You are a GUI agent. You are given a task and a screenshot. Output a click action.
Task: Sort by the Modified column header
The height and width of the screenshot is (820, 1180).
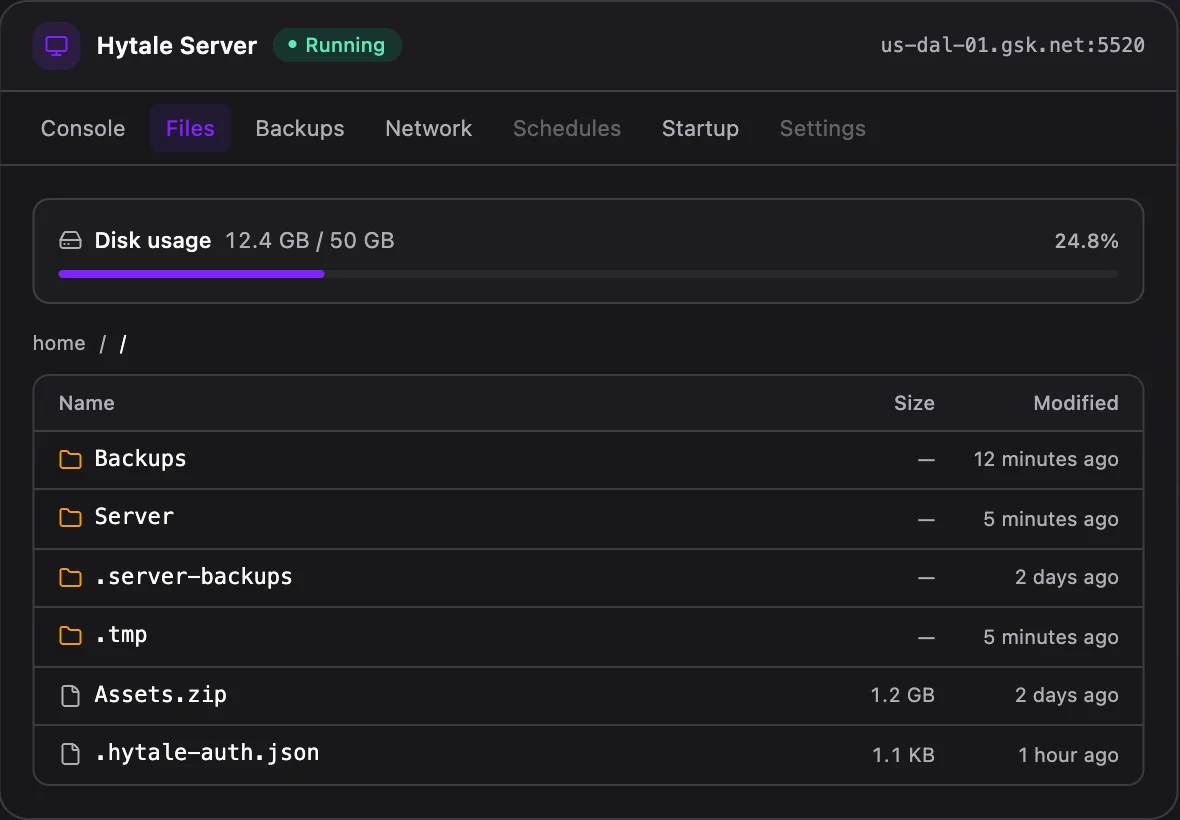pyautogui.click(x=1075, y=403)
